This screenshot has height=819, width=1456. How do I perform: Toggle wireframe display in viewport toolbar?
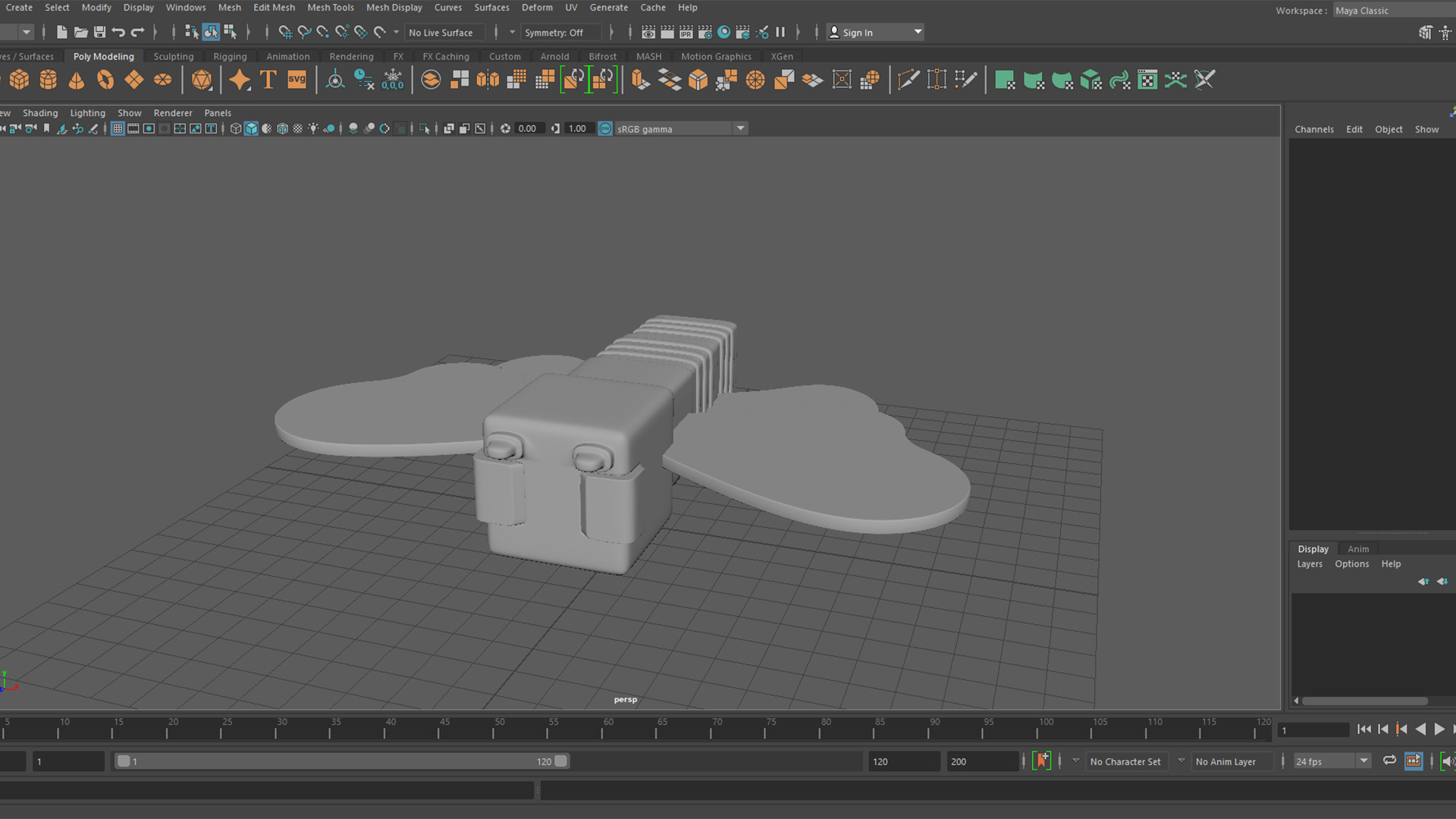[x=236, y=129]
